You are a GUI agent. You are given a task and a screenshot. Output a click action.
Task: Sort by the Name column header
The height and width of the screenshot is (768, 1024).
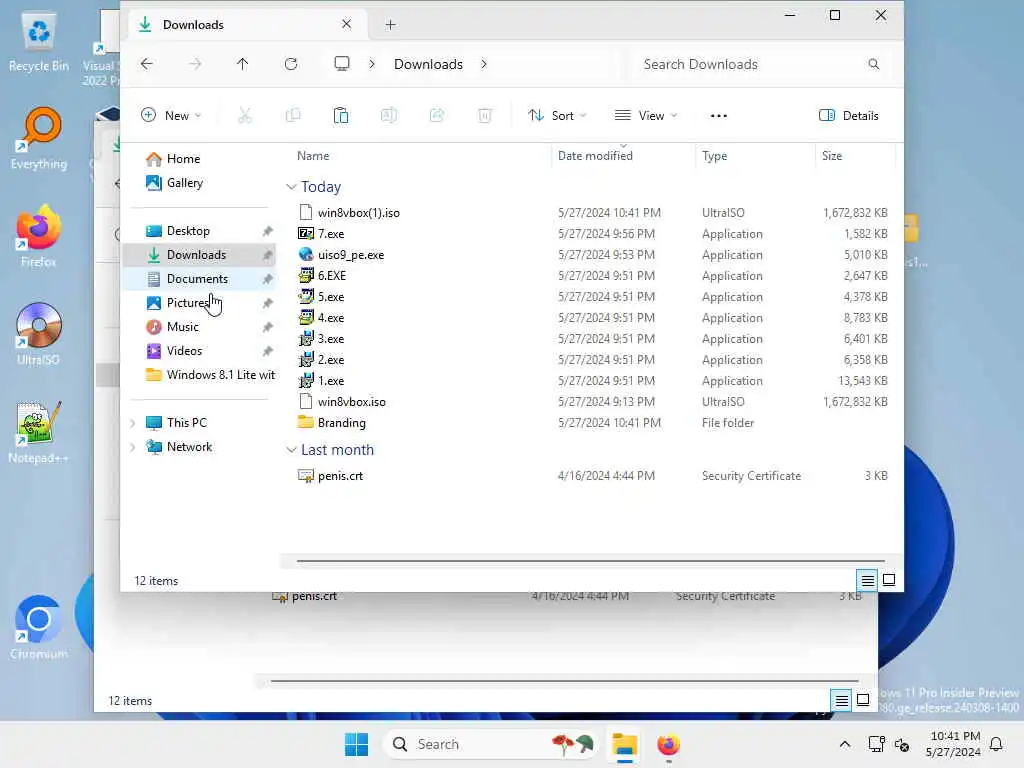(x=313, y=156)
